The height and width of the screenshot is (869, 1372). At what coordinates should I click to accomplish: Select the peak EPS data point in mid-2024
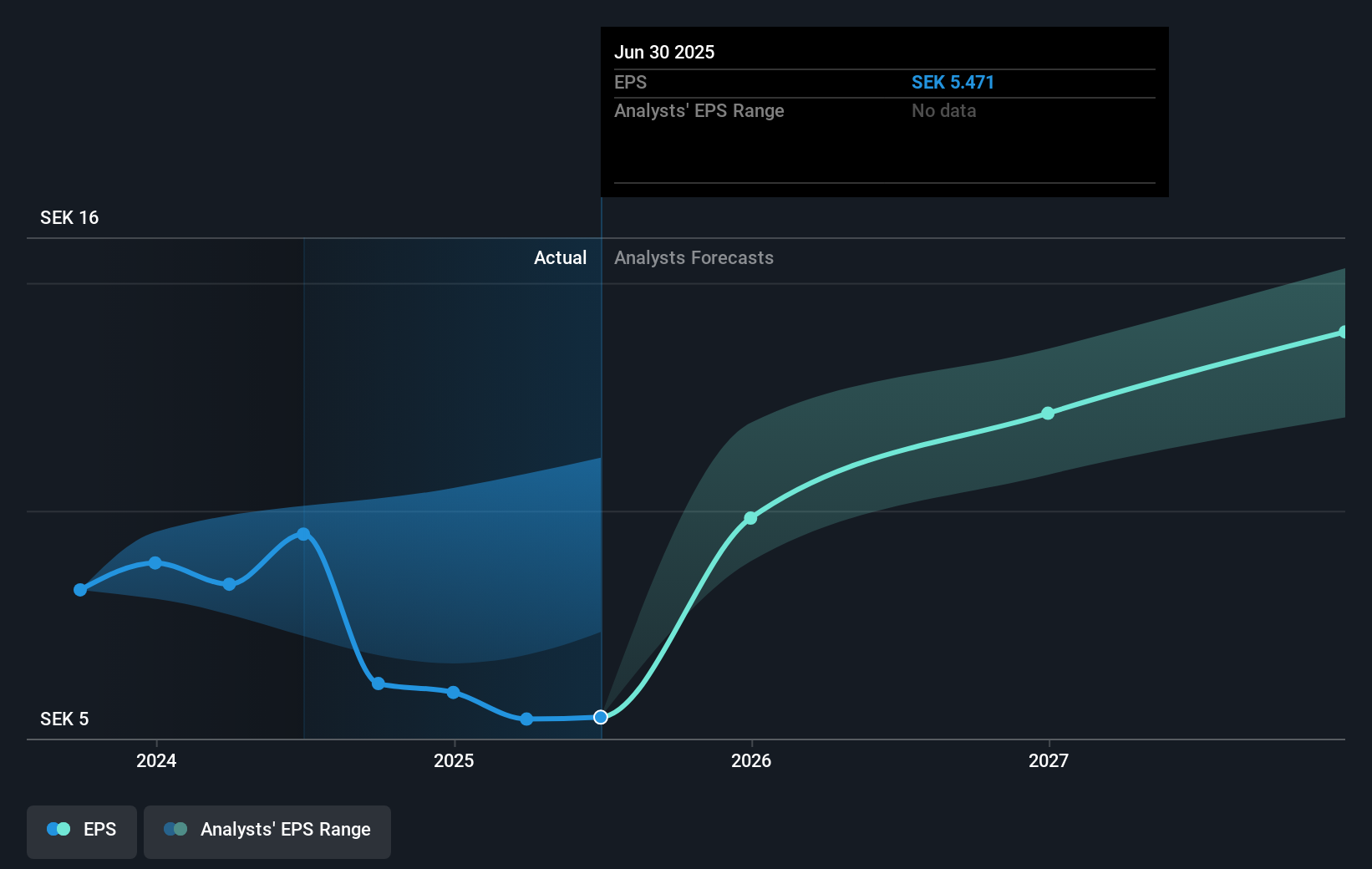302,533
